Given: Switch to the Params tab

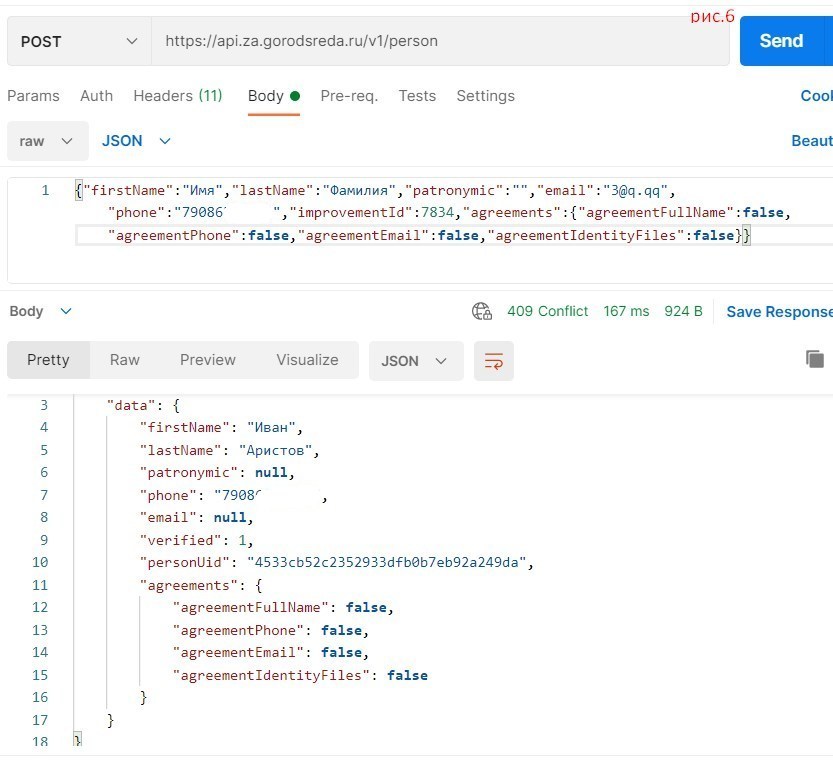Looking at the screenshot, I should coord(33,96).
